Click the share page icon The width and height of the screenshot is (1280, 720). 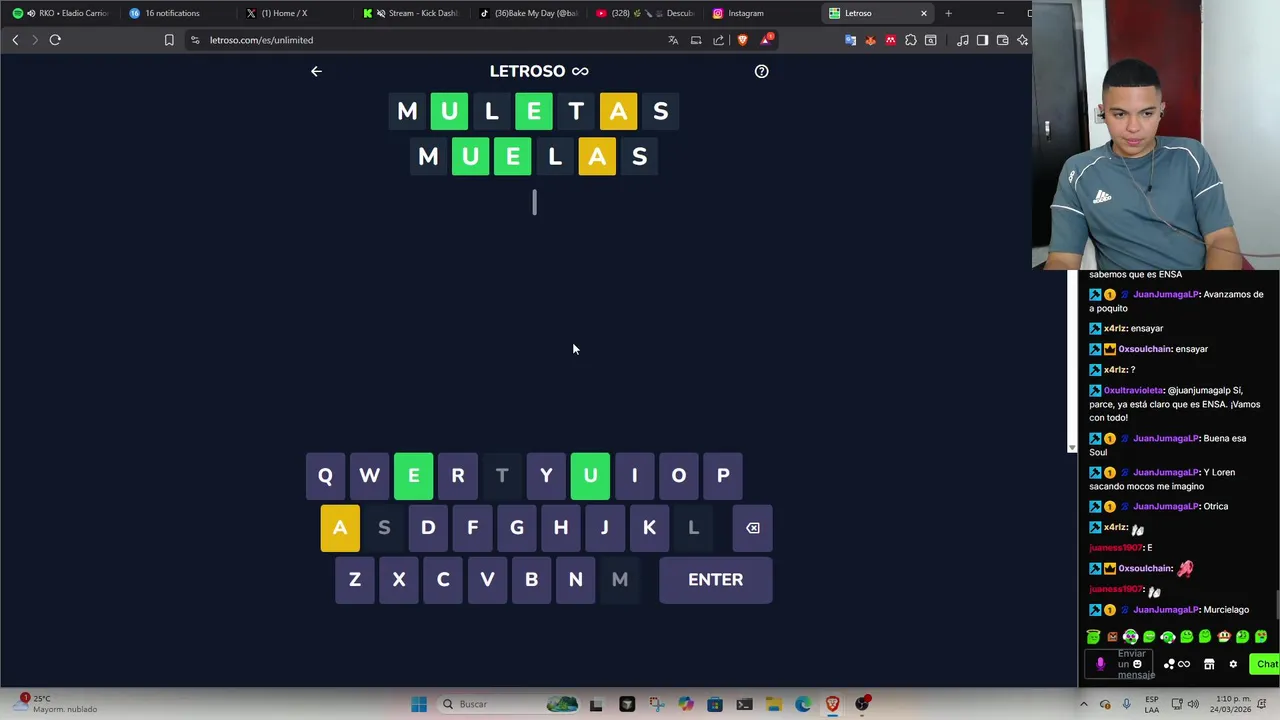pyautogui.click(x=718, y=40)
